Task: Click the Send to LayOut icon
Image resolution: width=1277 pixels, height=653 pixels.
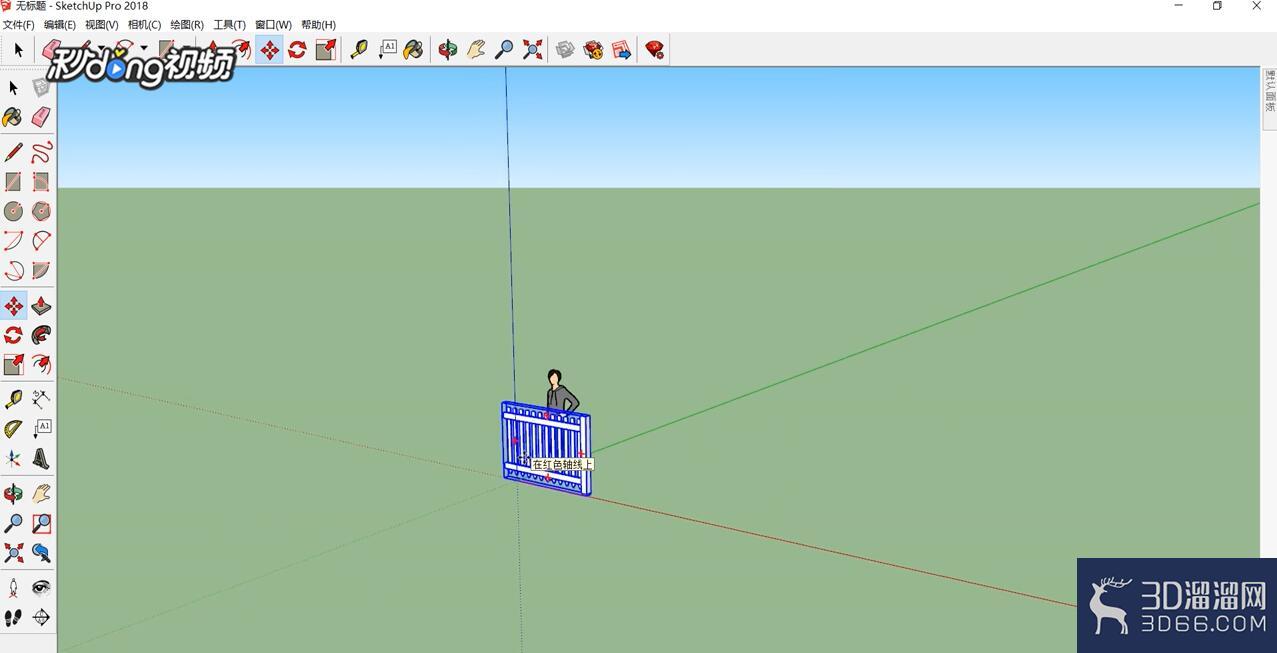Action: [621, 49]
